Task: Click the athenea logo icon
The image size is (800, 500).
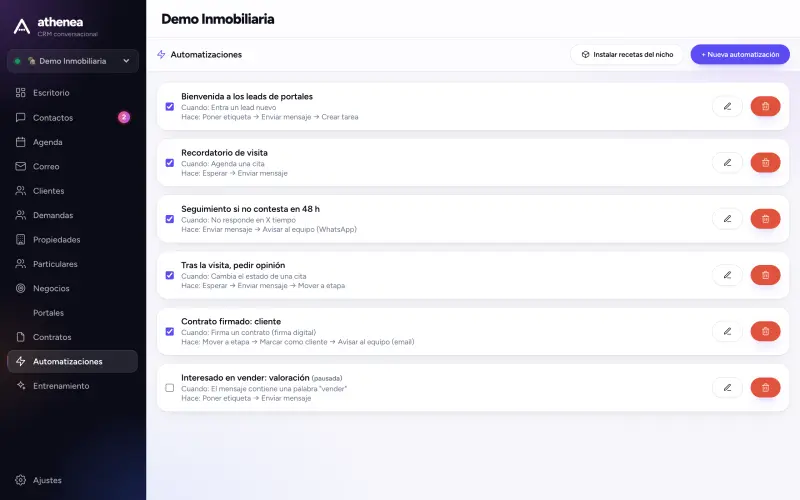Action: pos(21,27)
